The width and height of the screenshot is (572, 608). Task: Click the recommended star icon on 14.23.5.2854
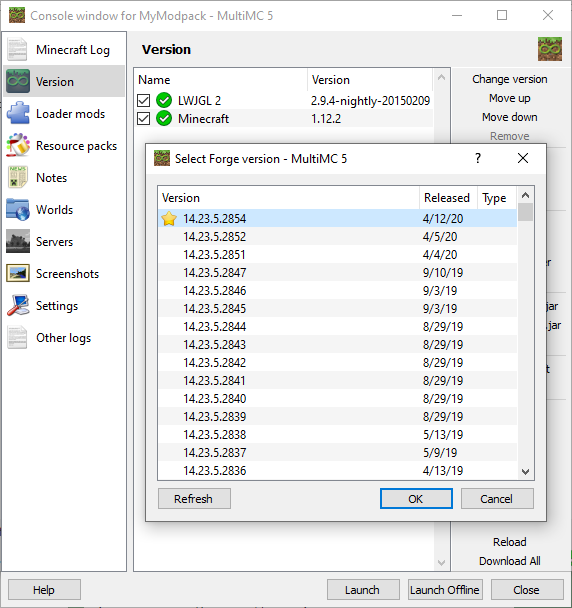click(x=169, y=218)
